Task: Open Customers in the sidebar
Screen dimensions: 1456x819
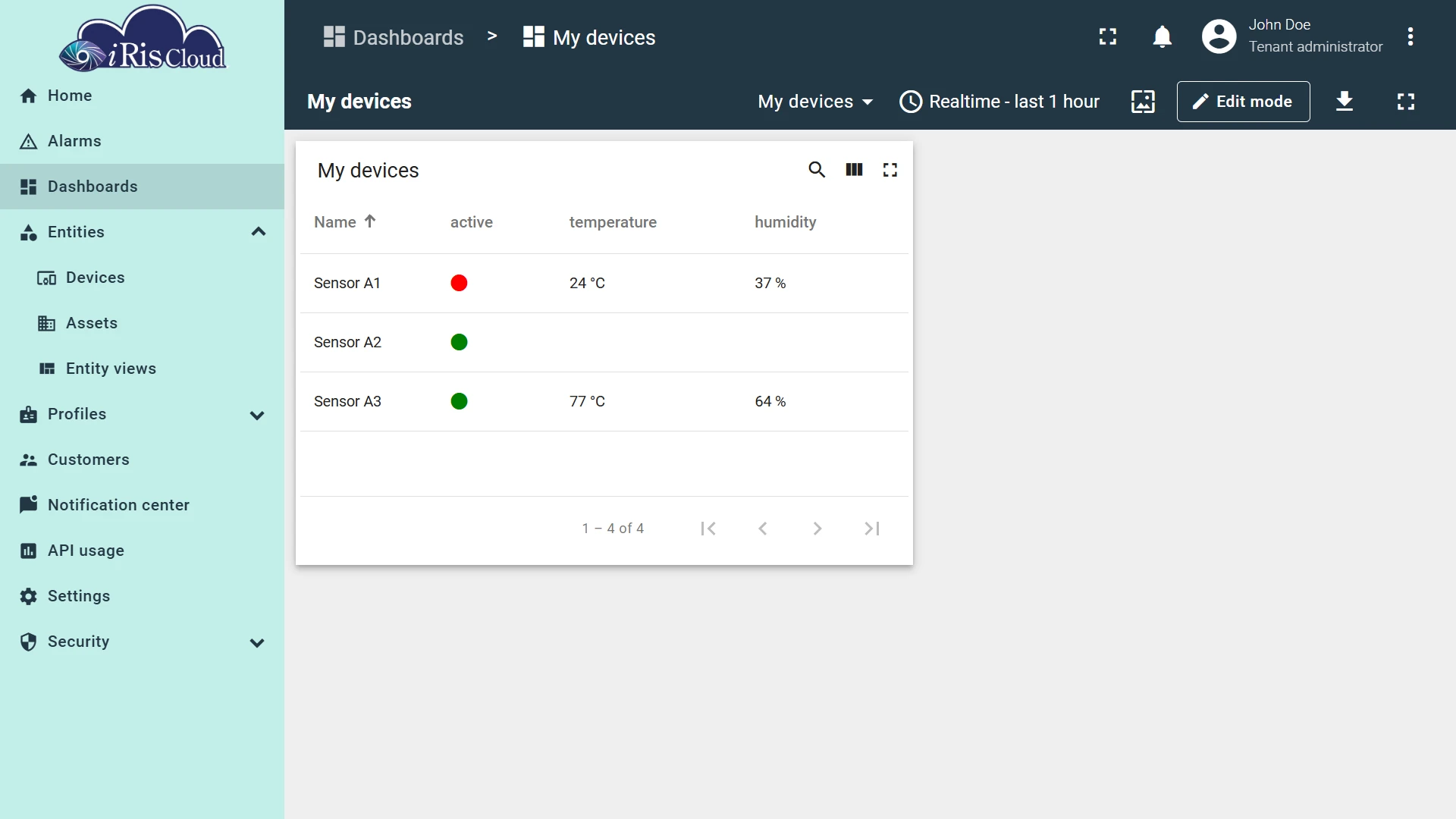Action: click(142, 460)
